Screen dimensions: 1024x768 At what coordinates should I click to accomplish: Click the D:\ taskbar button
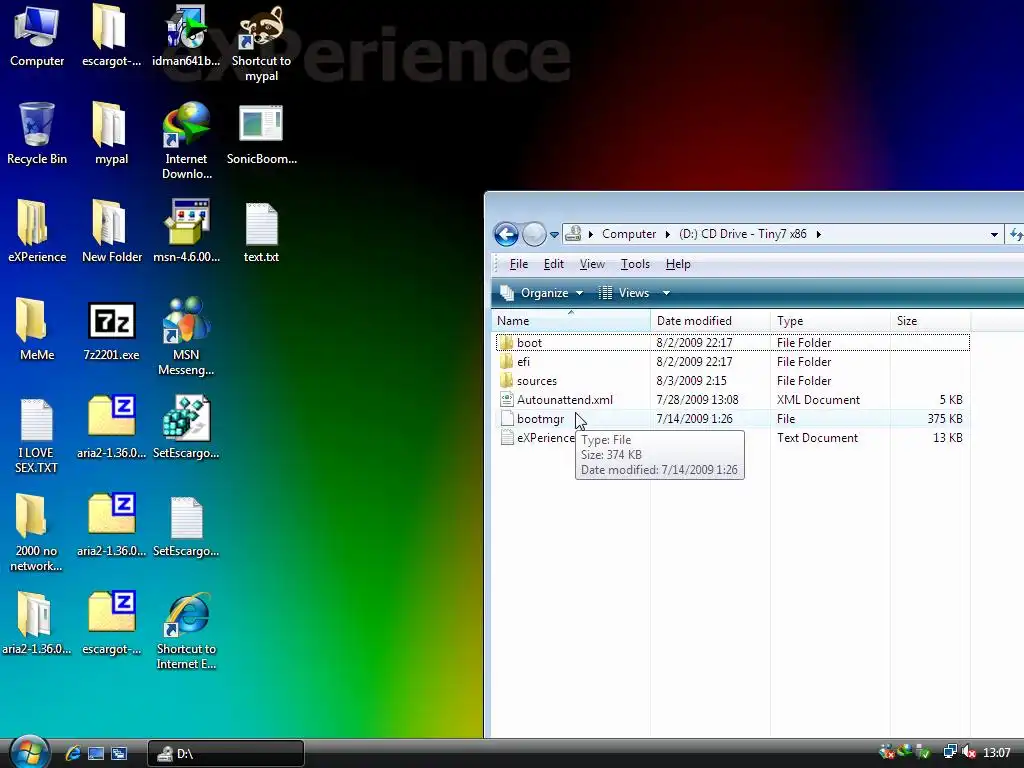[226, 754]
